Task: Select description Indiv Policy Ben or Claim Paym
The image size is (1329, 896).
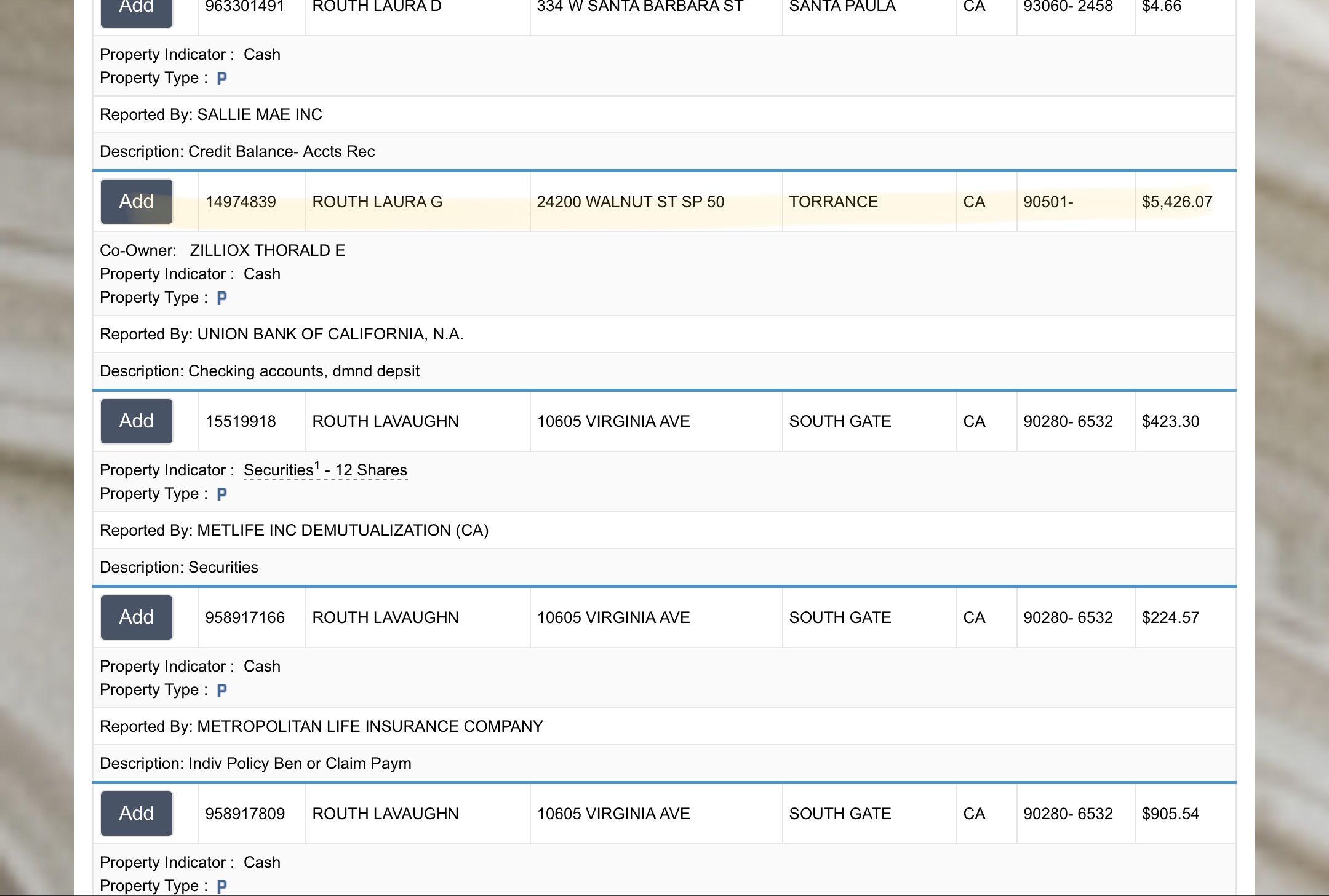Action: tap(300, 763)
